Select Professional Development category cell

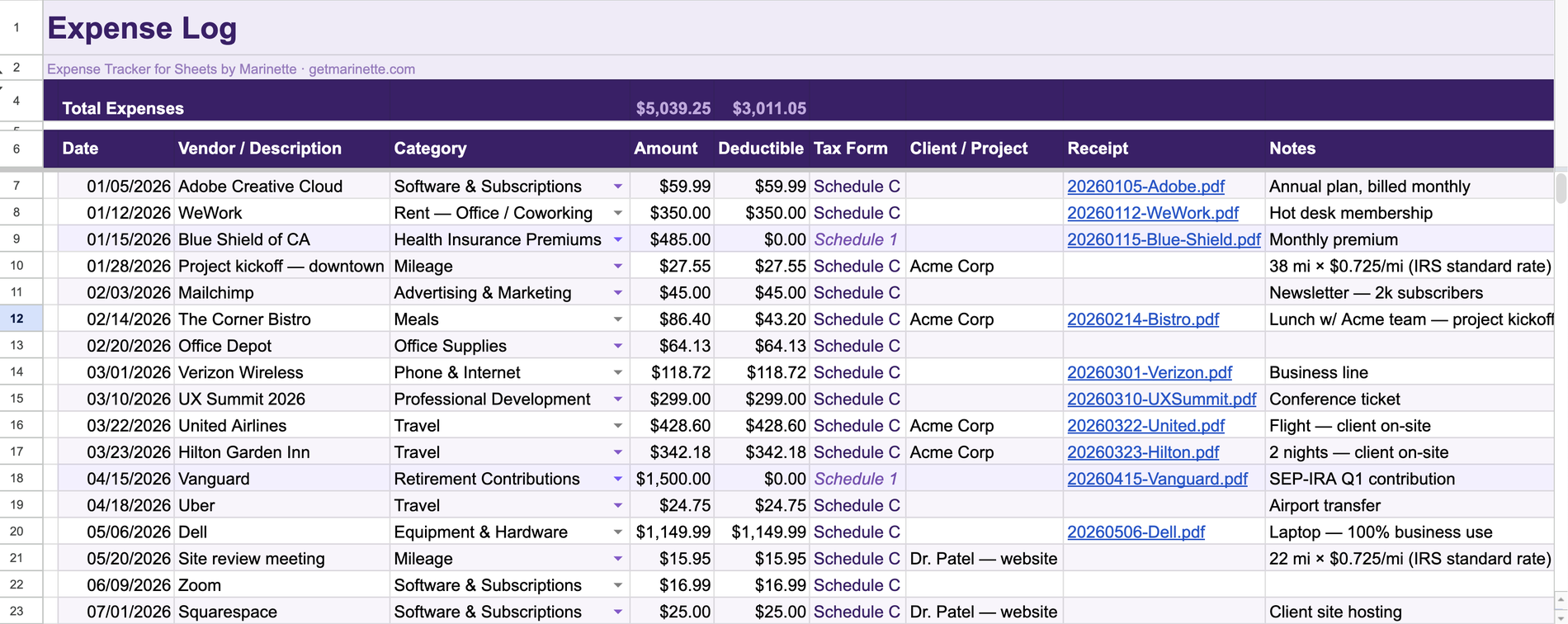tap(509, 399)
